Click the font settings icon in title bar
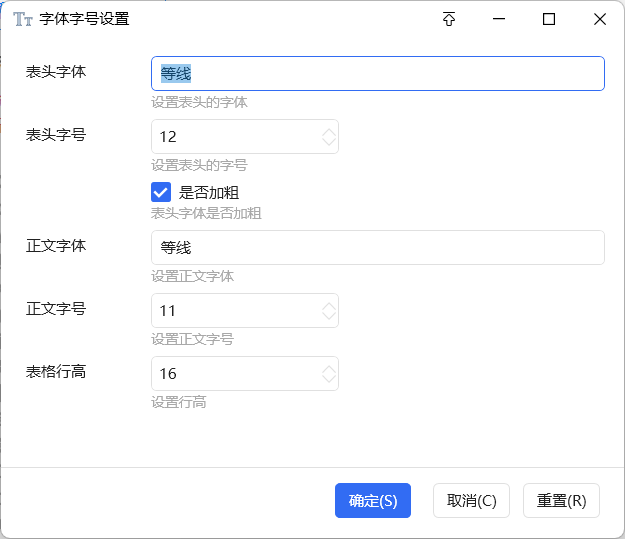The height and width of the screenshot is (539, 625). (23, 19)
